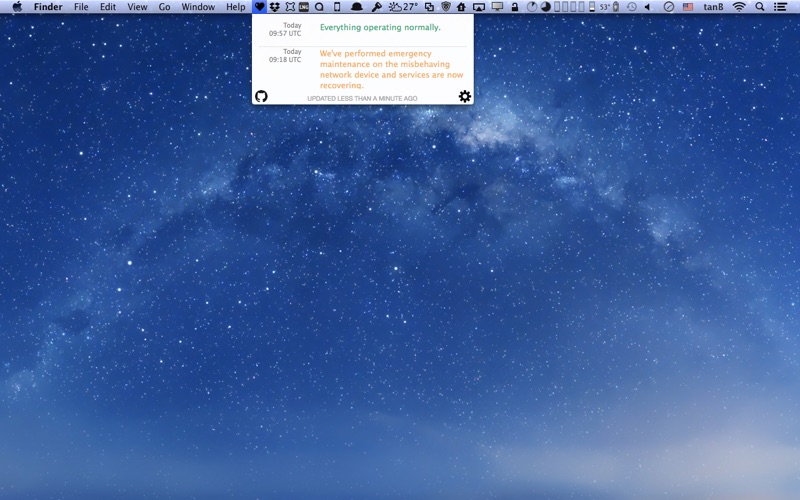This screenshot has width=800, height=500.
Task: Click the chat bubble menu bar icon
Action: pyautogui.click(x=319, y=7)
